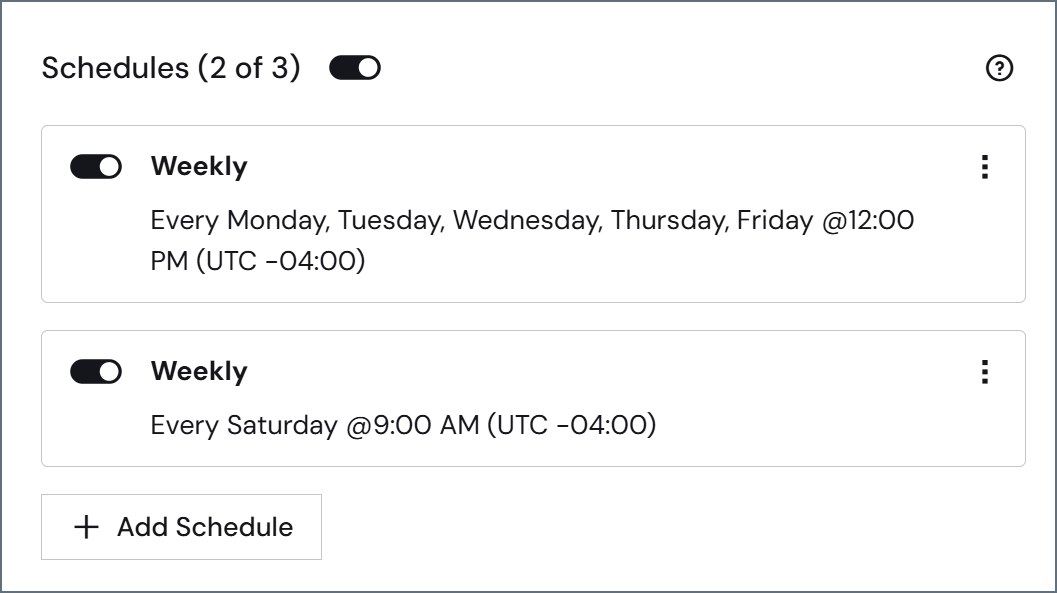The image size is (1057, 593).
Task: Click the word "Saturday" in second schedule
Action: pyautogui.click(x=282, y=425)
